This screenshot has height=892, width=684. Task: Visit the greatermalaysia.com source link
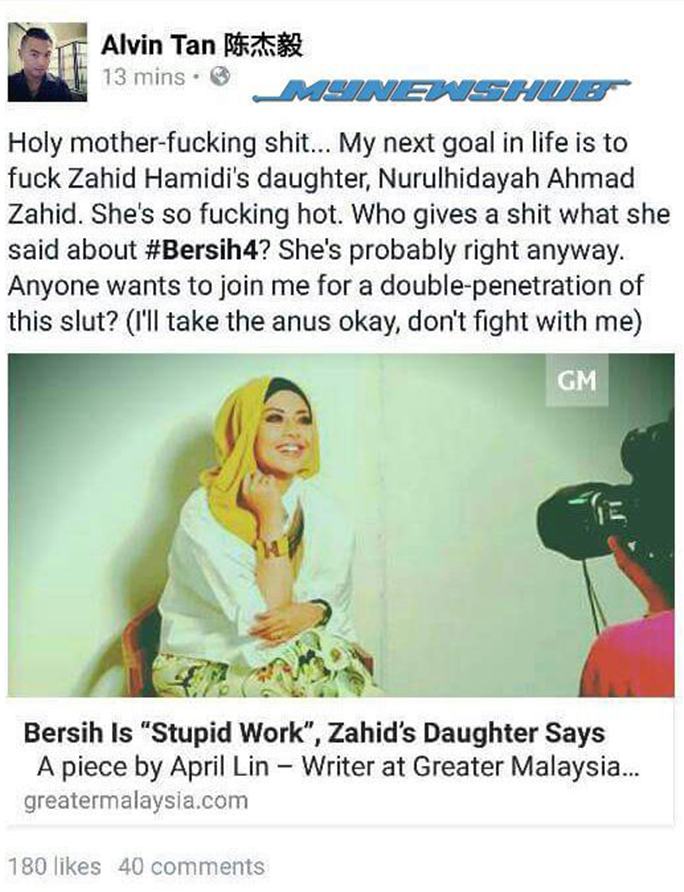point(136,800)
